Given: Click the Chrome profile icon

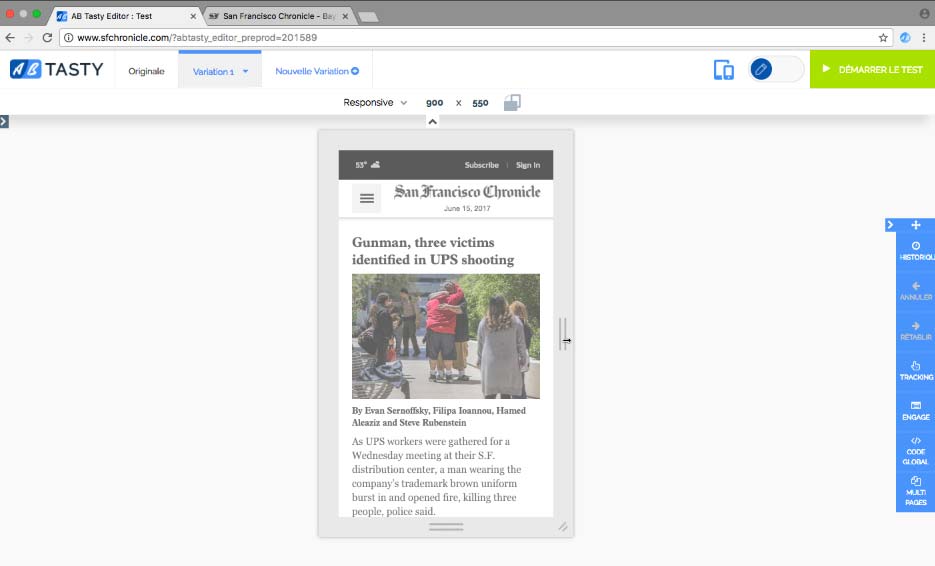Looking at the screenshot, I should (x=924, y=13).
